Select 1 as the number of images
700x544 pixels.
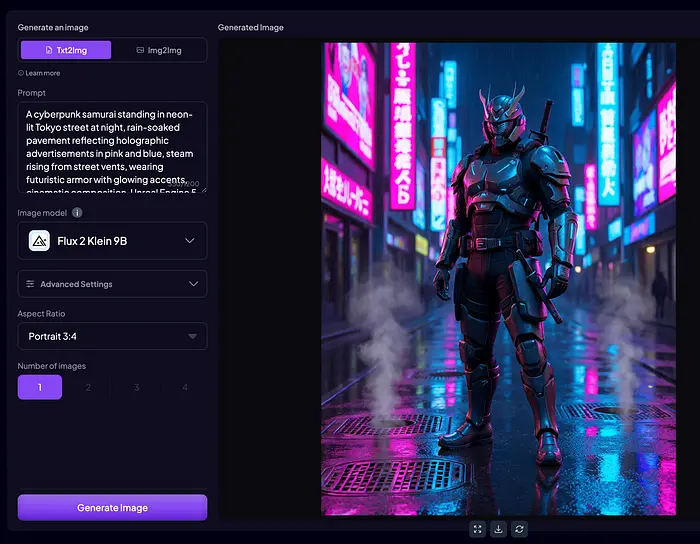(x=40, y=387)
